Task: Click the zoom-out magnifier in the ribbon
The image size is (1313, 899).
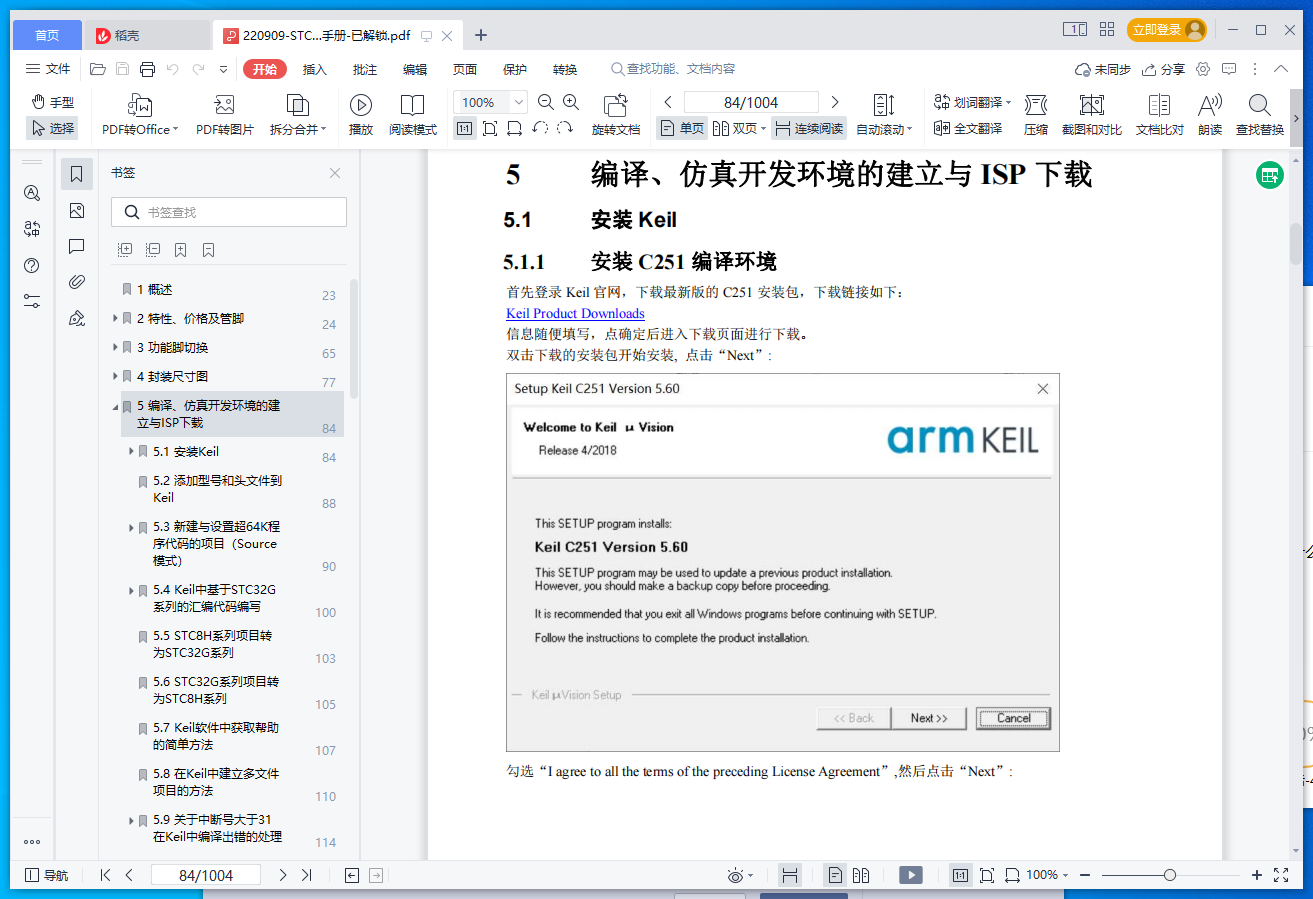Action: [546, 102]
